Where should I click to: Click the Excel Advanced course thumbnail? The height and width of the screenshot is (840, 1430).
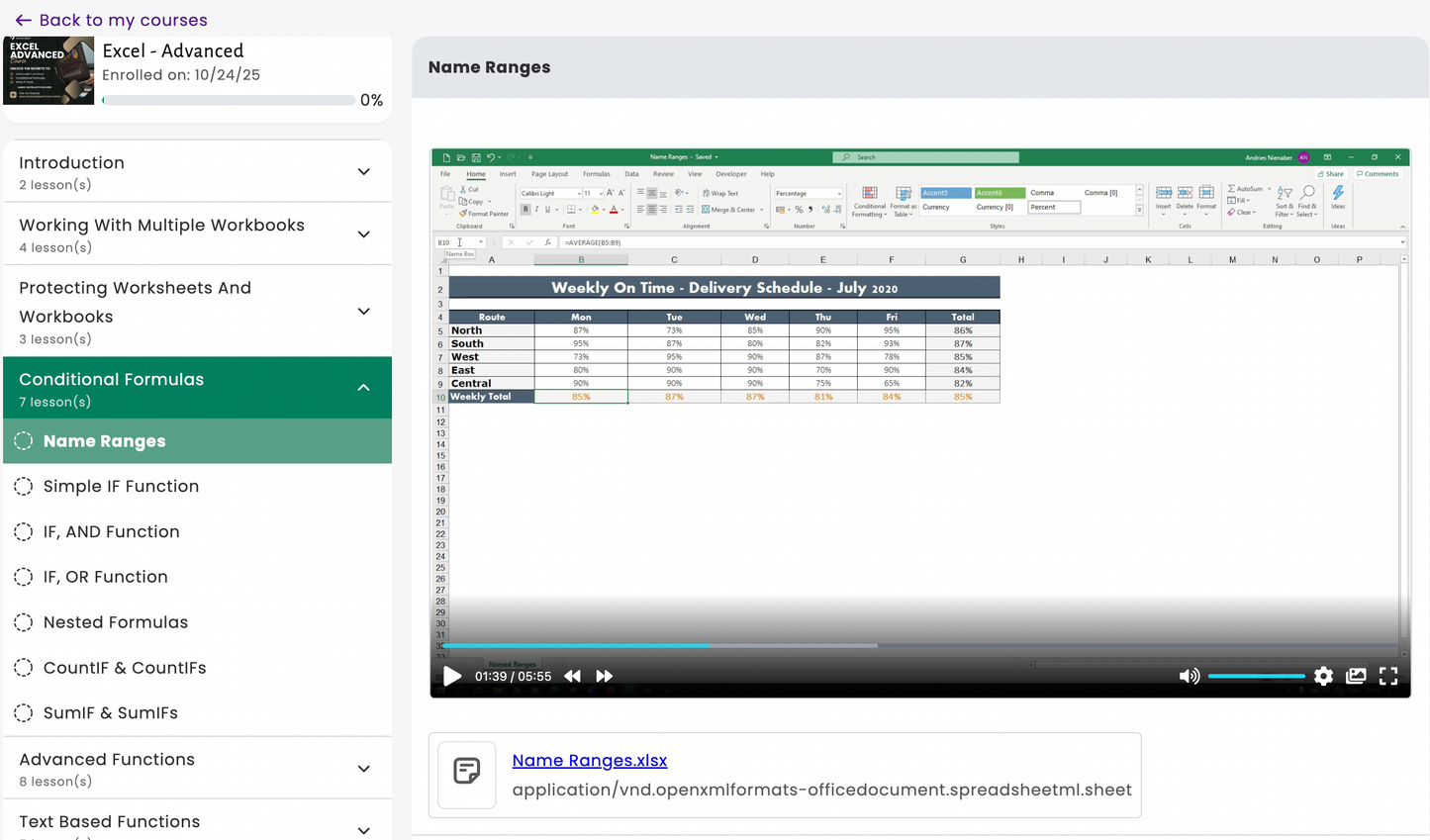pyautogui.click(x=48, y=70)
